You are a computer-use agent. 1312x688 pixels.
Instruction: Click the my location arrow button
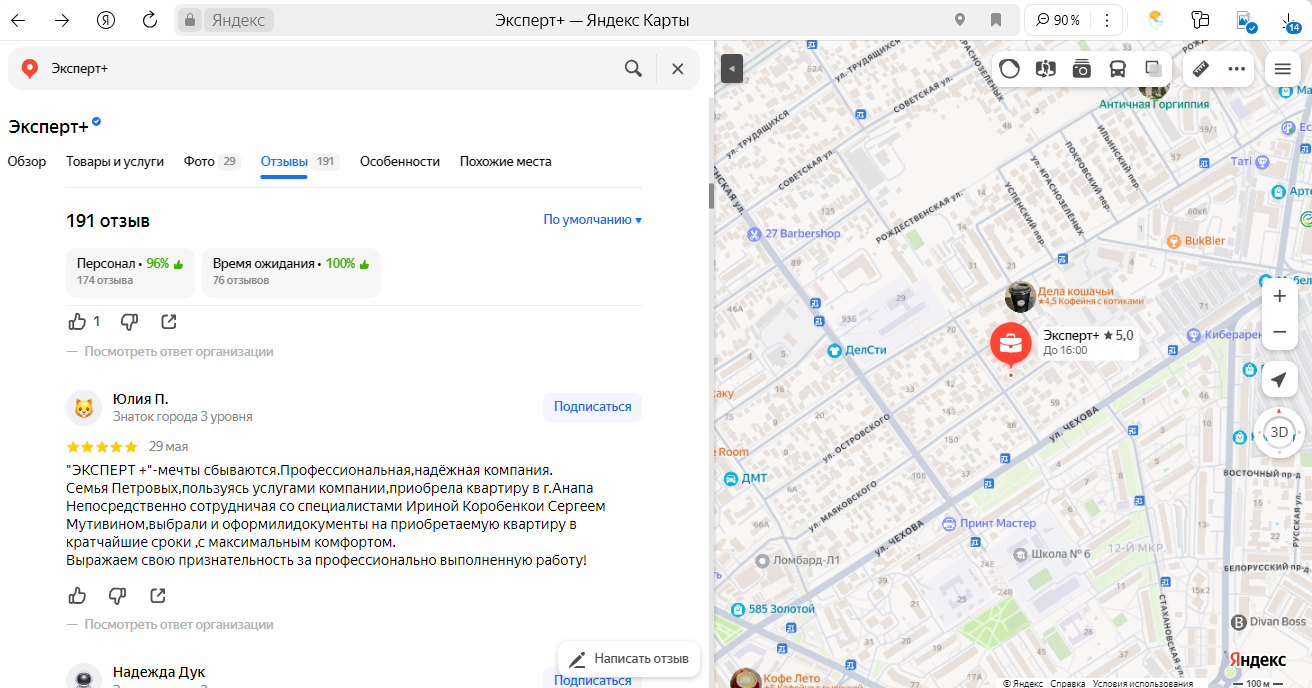click(x=1279, y=380)
